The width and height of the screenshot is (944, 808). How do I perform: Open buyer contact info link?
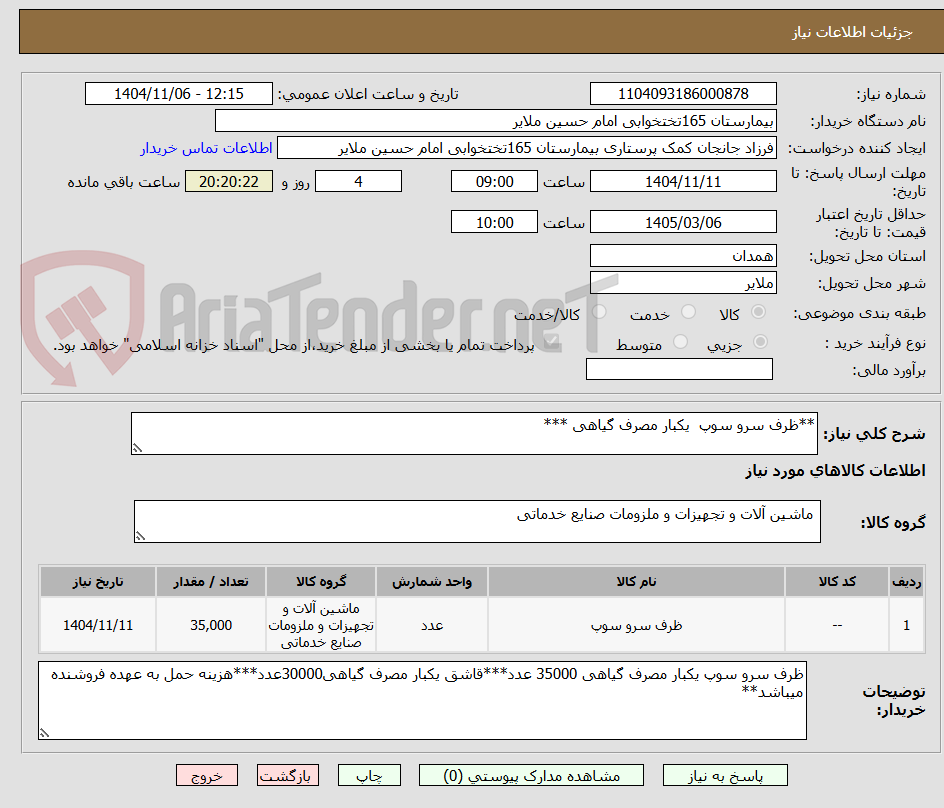click(x=206, y=148)
